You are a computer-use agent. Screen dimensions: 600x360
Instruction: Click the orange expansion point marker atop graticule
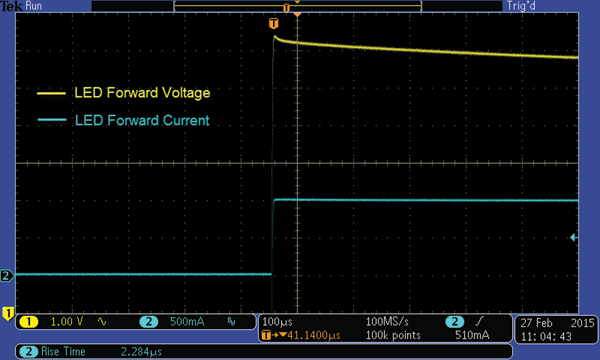coord(297,15)
